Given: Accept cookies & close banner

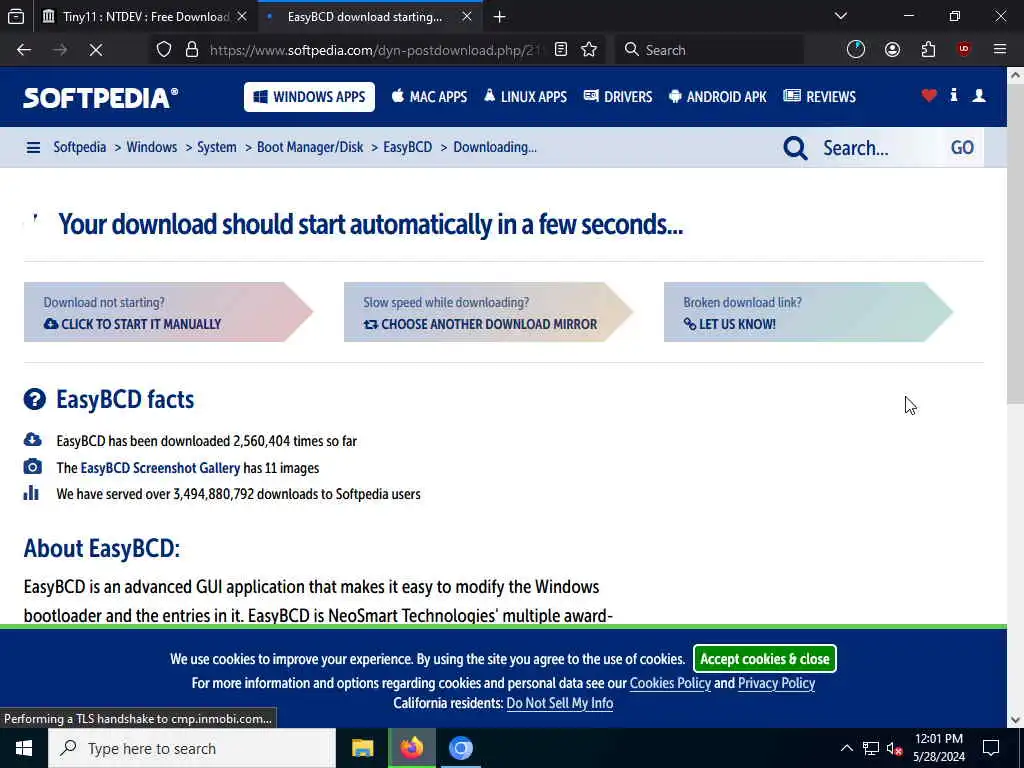Looking at the screenshot, I should 765,658.
